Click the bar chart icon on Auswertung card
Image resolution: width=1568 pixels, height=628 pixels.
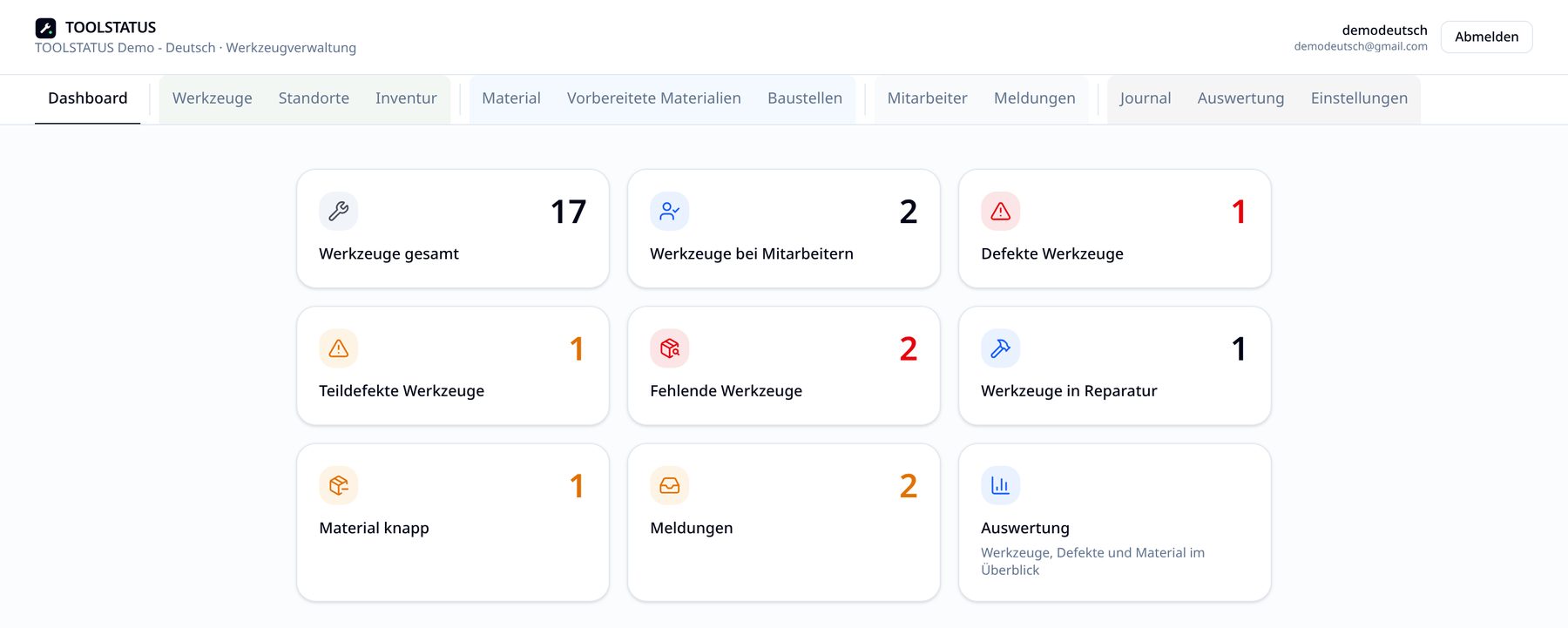(x=1001, y=485)
